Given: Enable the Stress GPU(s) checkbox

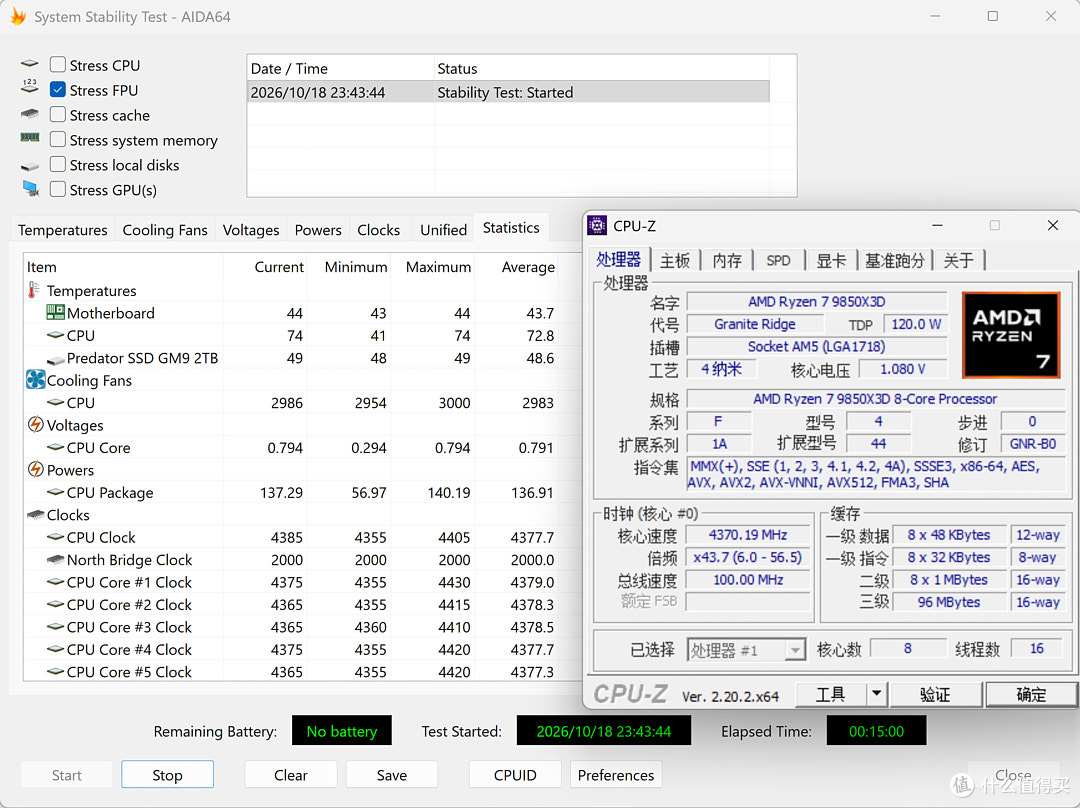Looking at the screenshot, I should (58, 189).
